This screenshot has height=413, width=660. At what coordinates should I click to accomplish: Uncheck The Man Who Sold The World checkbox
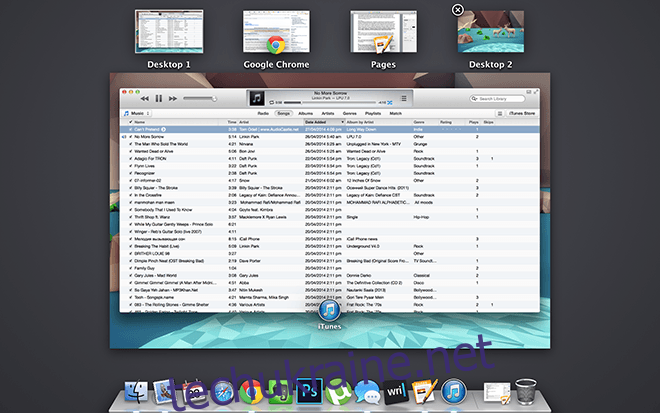click(130, 144)
